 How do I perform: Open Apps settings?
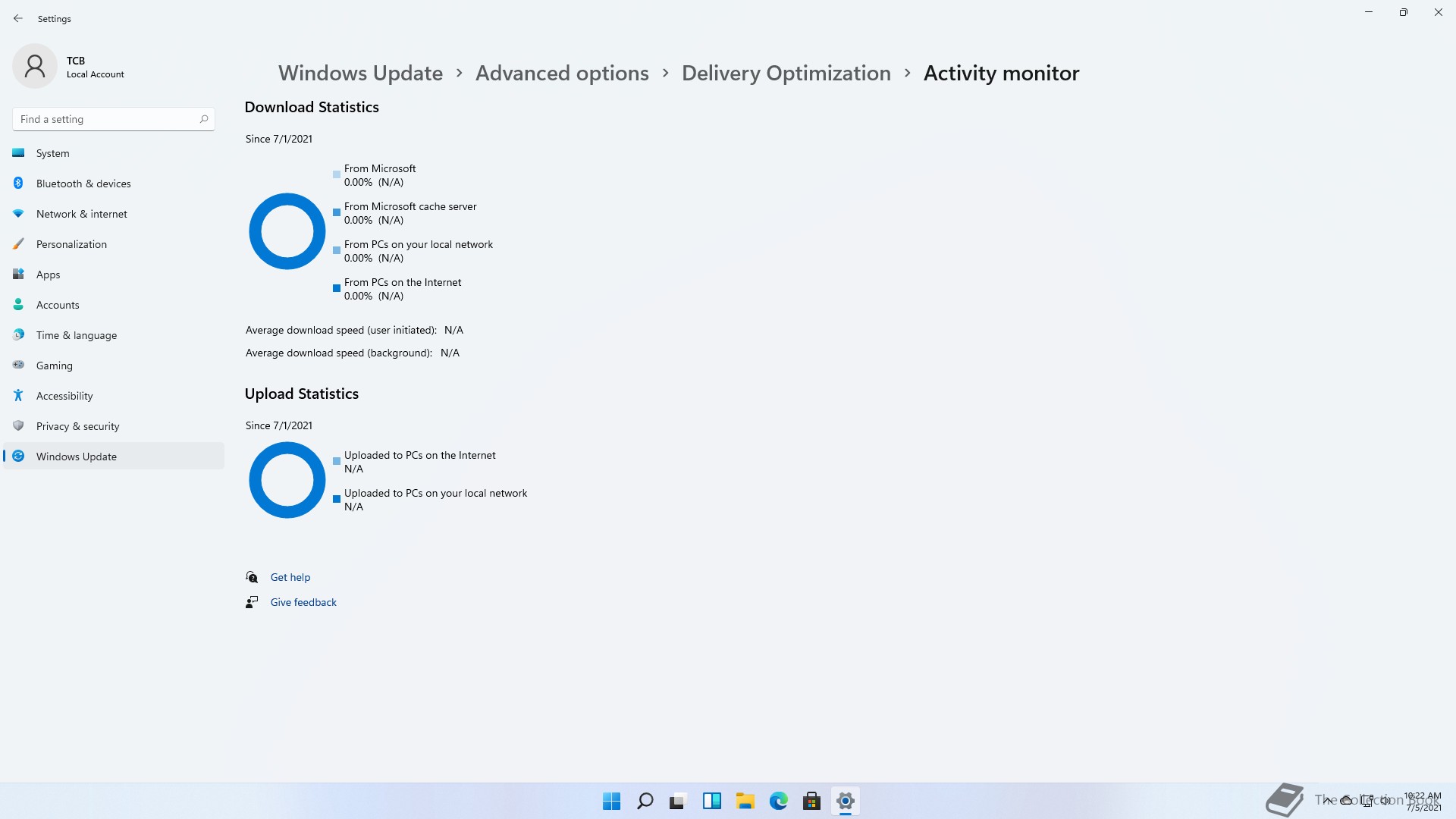114,275
